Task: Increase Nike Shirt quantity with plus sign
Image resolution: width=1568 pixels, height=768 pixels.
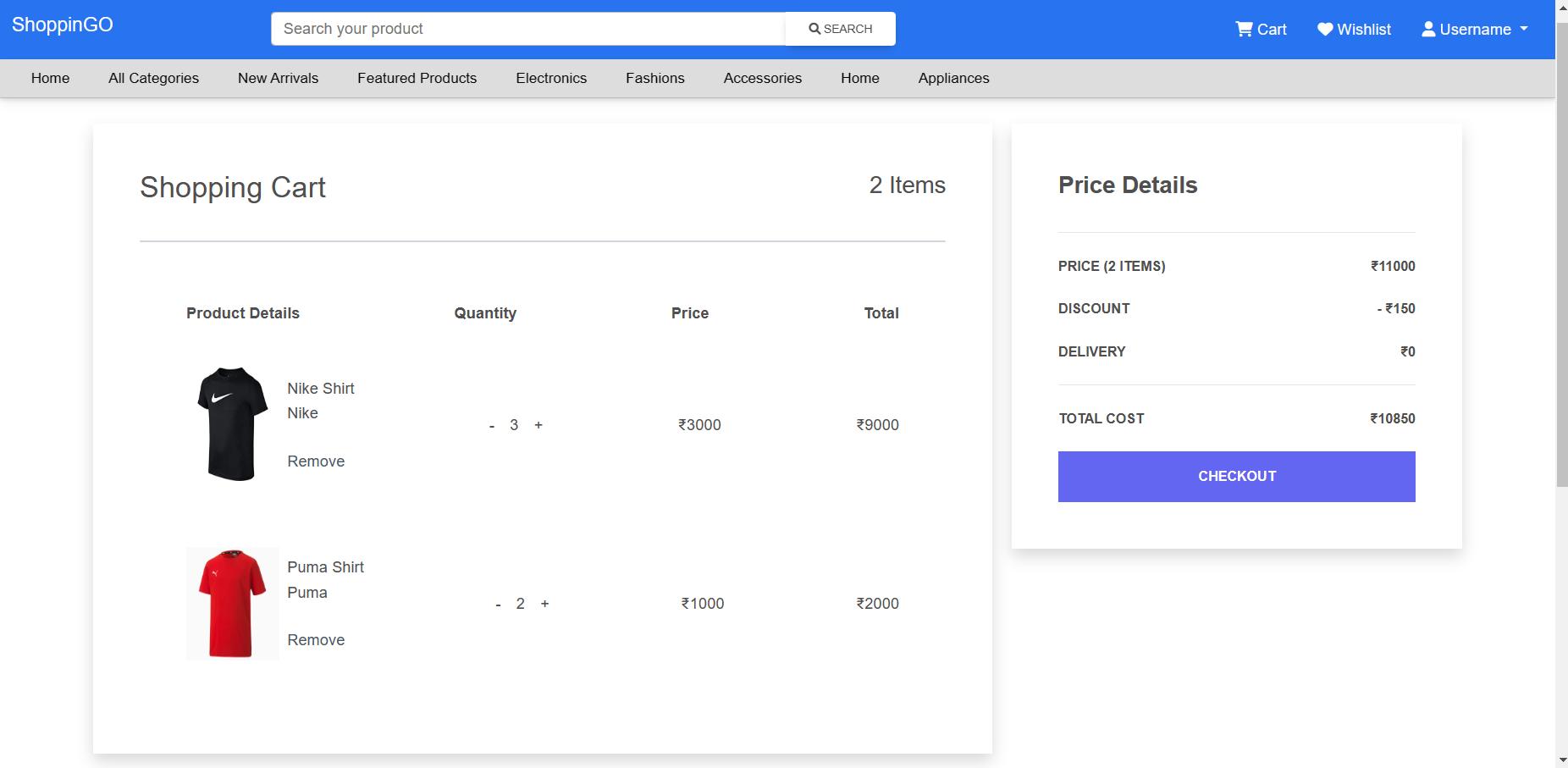Action: coord(539,425)
